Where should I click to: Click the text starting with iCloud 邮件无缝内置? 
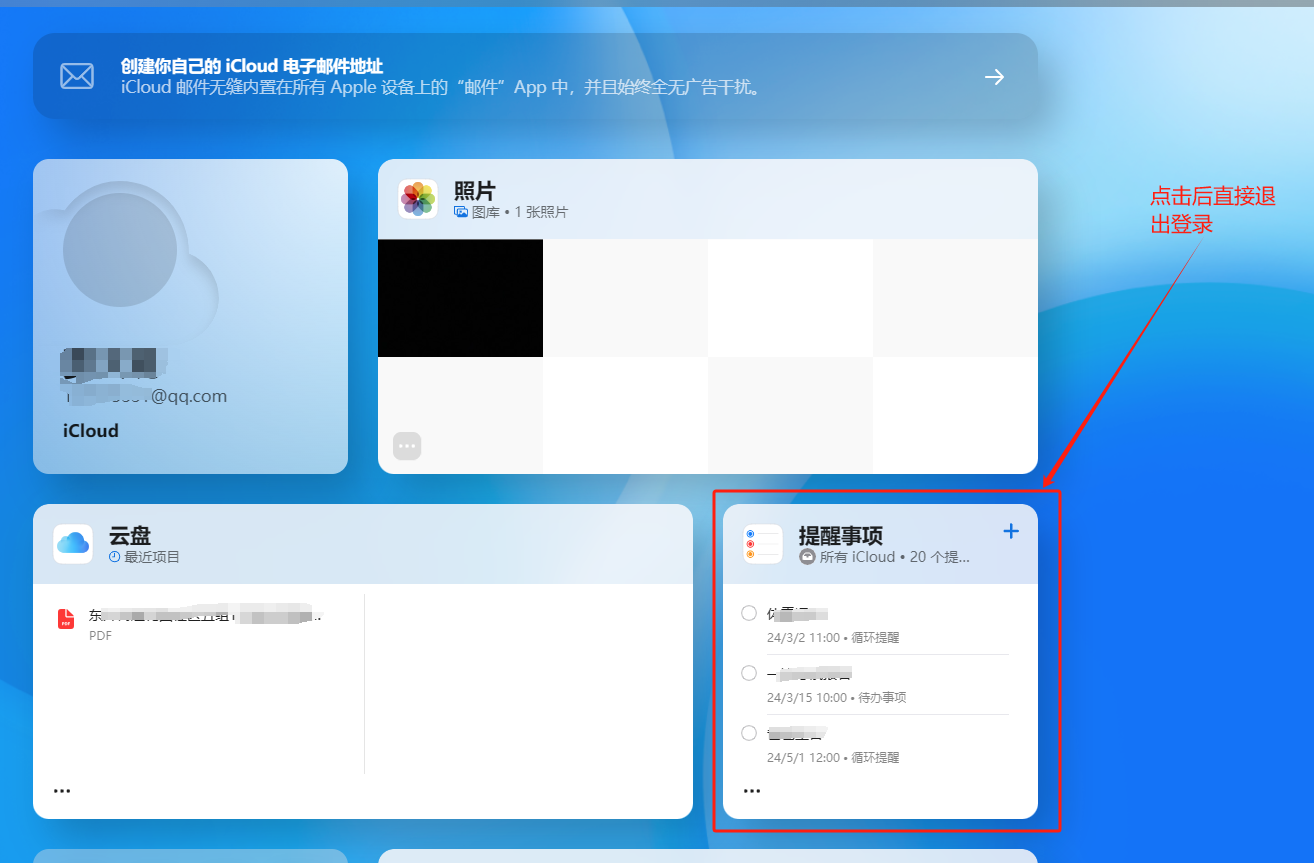click(444, 87)
